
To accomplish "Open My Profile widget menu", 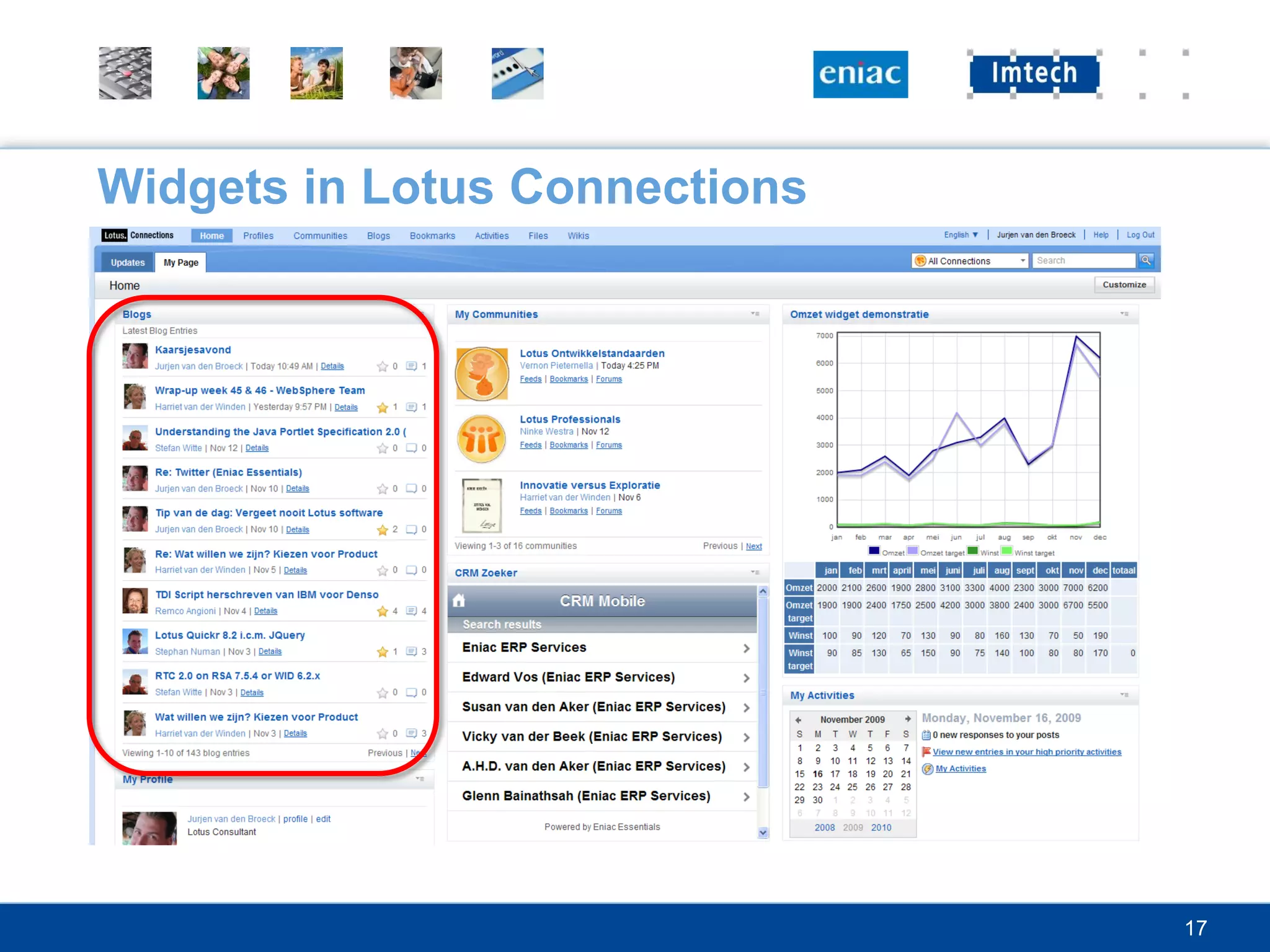I will coord(420,778).
